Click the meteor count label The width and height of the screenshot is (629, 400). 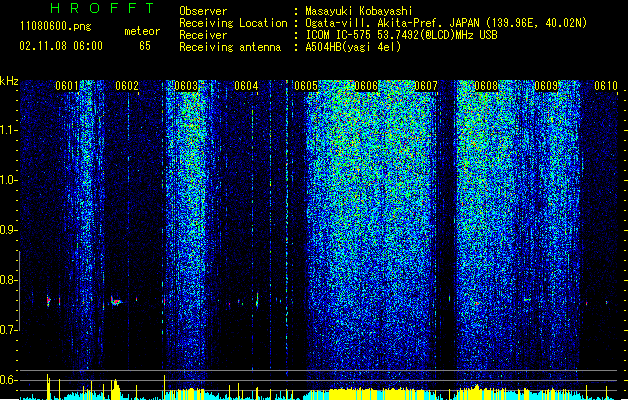pos(142,31)
